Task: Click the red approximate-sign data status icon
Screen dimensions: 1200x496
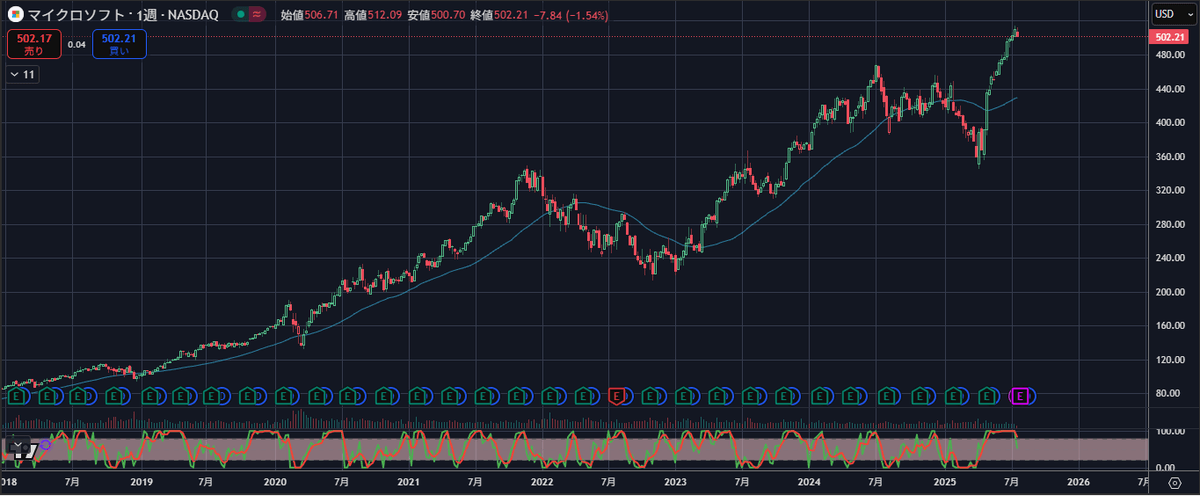Action: [258, 16]
